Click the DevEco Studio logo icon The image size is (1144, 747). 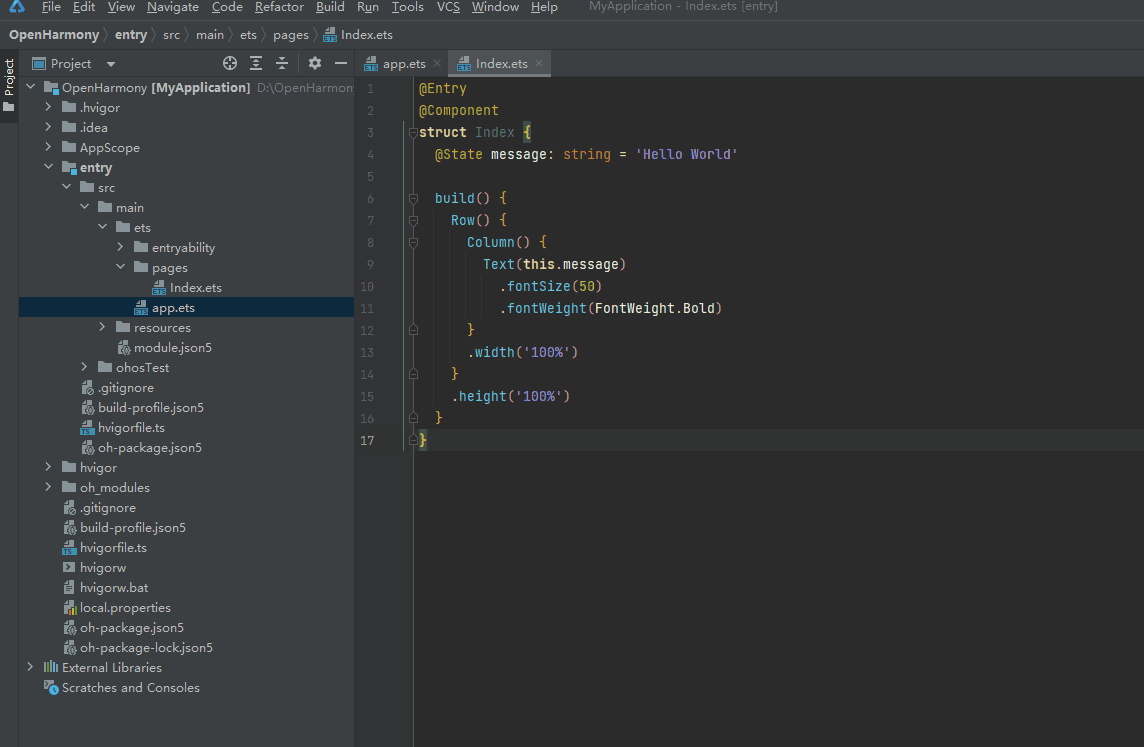(18, 7)
